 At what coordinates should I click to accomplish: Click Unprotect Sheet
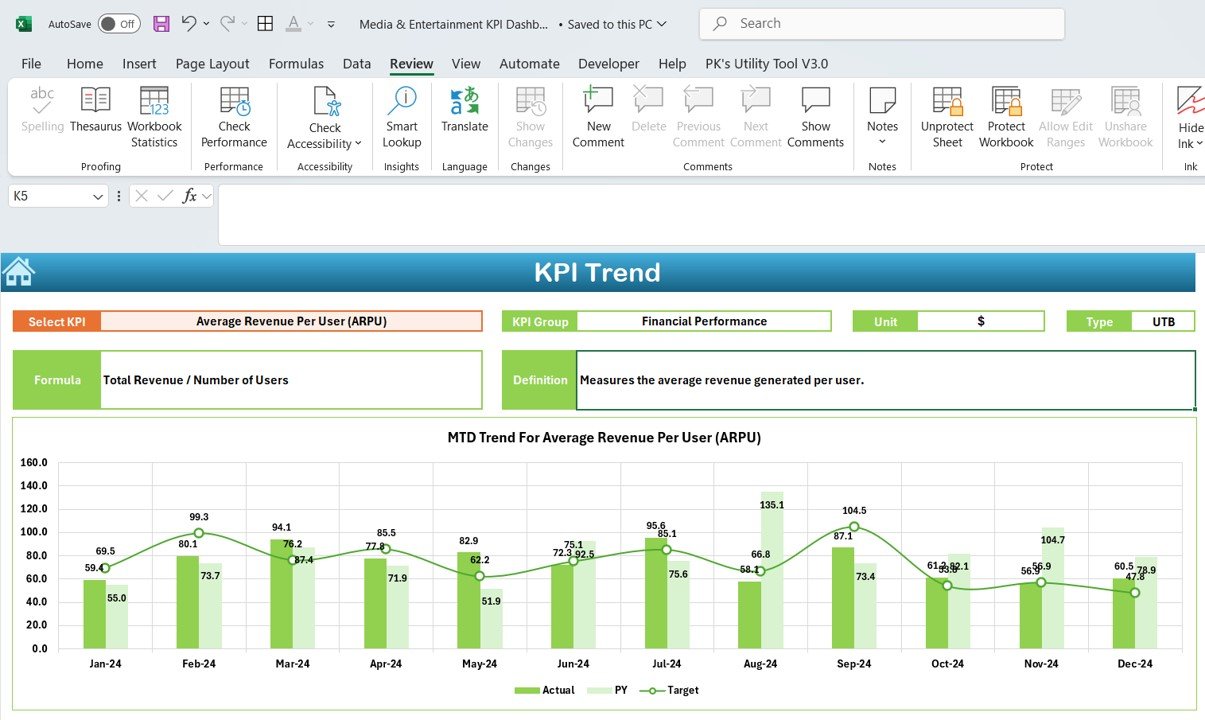pyautogui.click(x=947, y=117)
